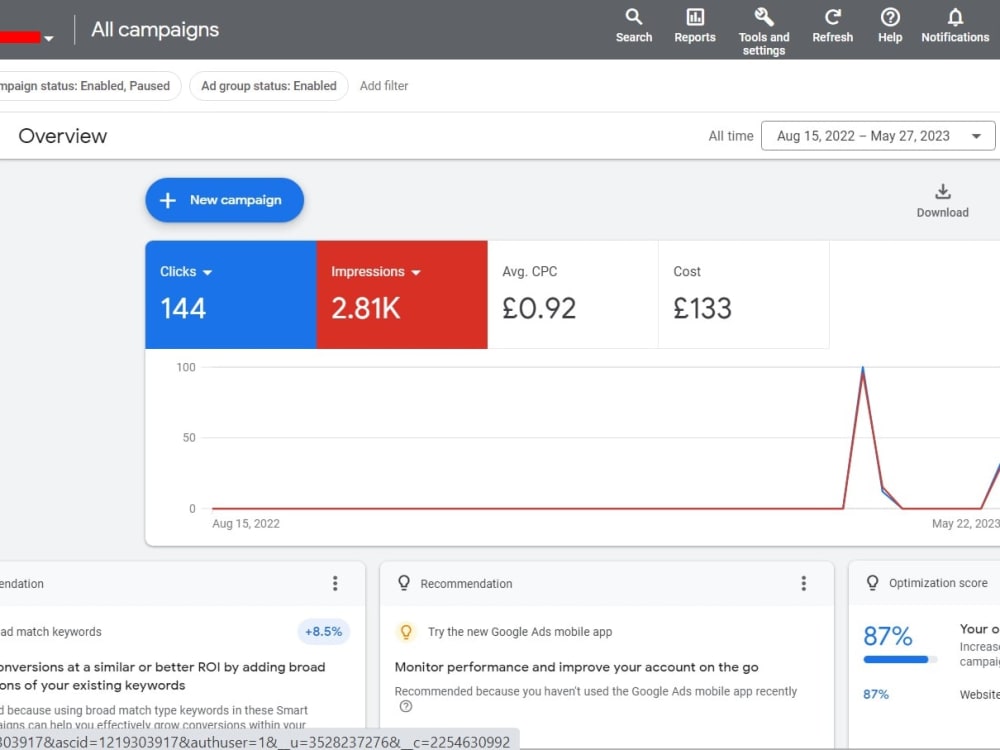The image size is (1000, 750).
Task: Click the 'All time' label
Action: tap(731, 136)
